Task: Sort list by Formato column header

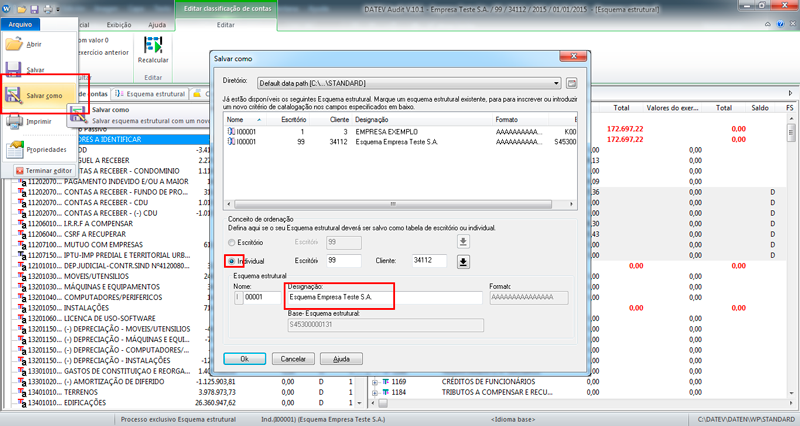Action: 520,119
